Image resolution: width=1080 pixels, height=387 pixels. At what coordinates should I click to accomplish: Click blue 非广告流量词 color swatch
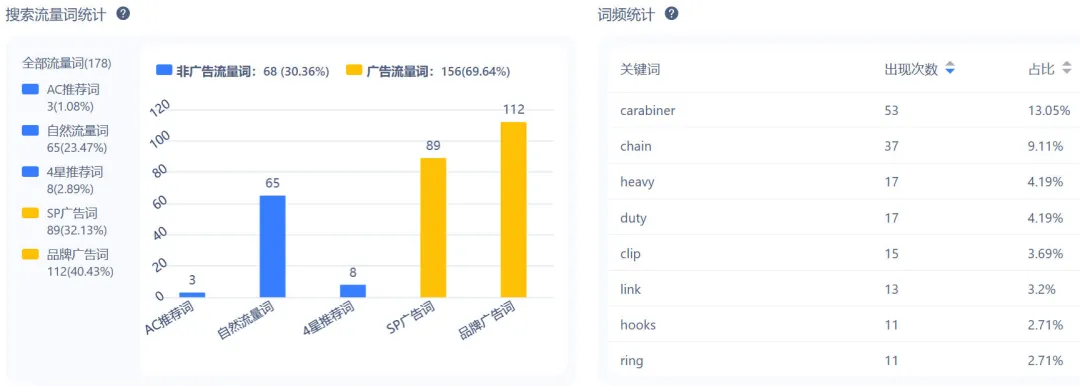coord(164,70)
